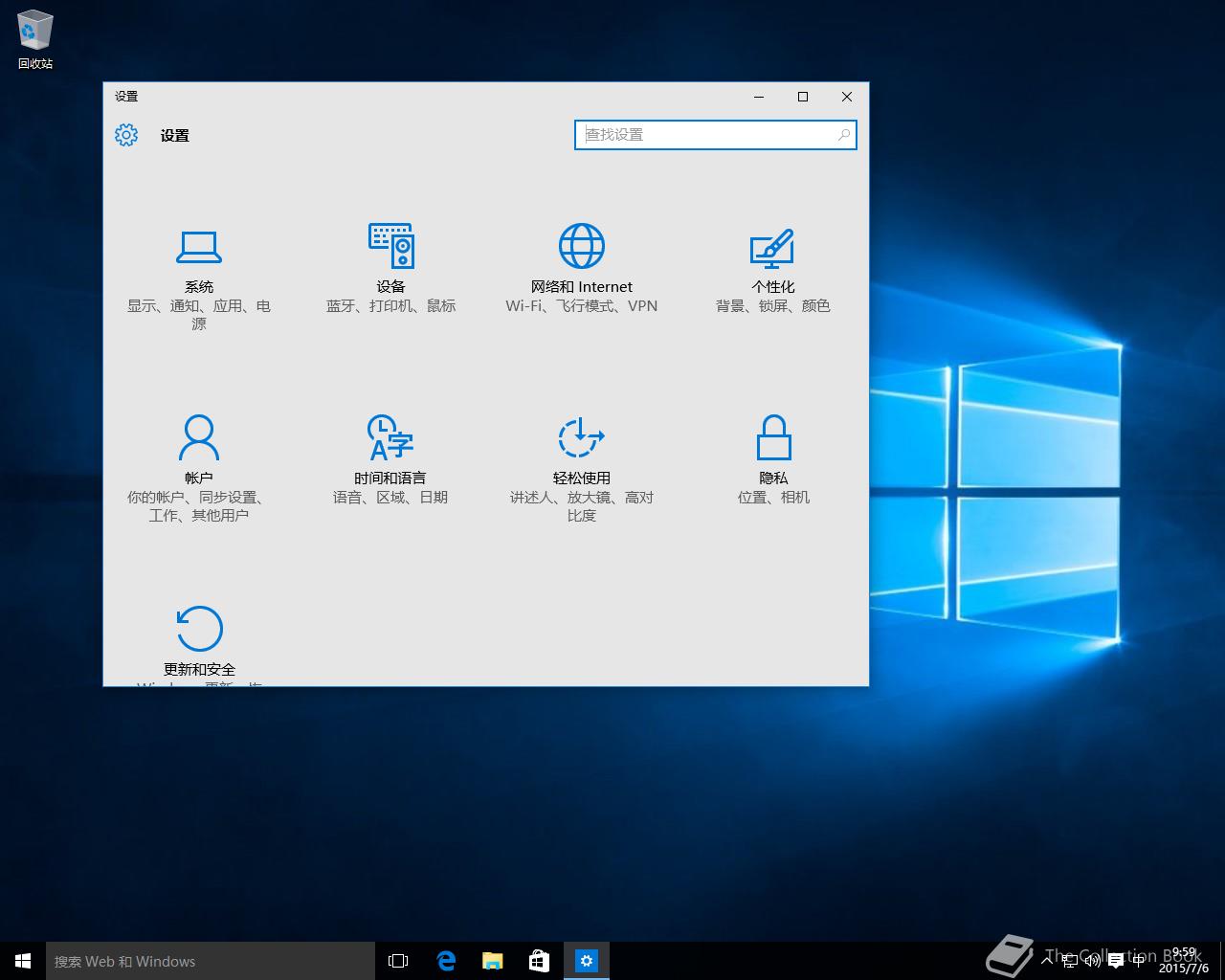Open the volume speaker tray icon
This screenshot has height=980, width=1225.
1092,961
